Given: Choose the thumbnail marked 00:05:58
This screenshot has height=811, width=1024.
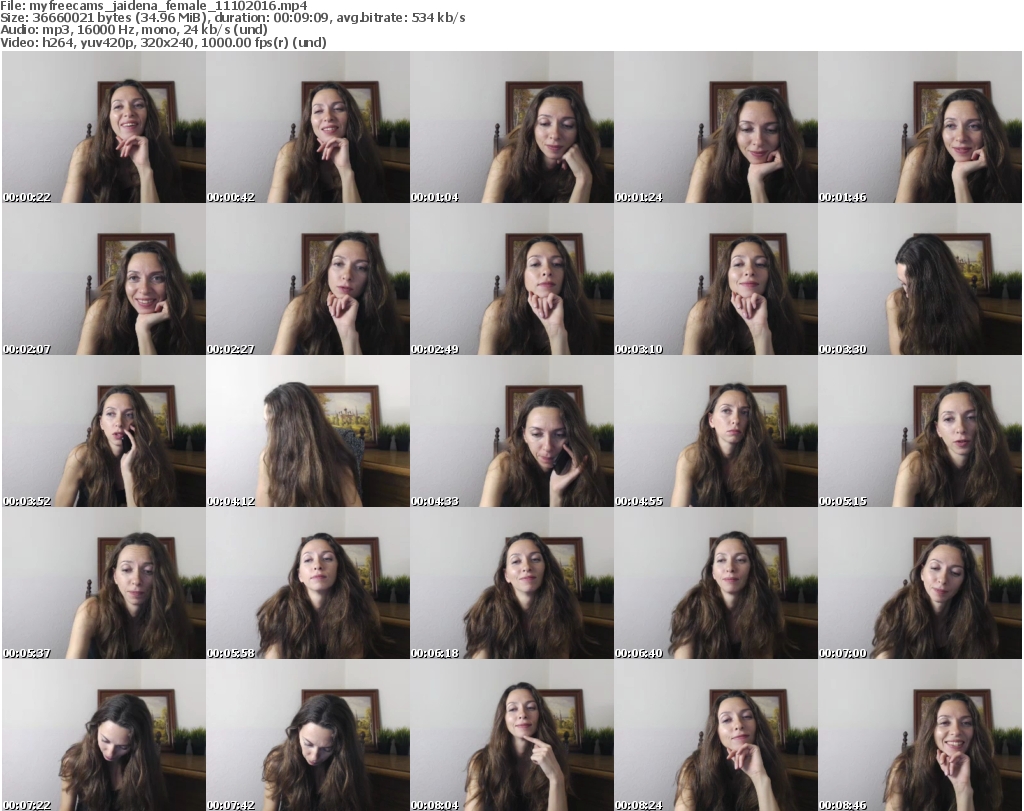Looking at the screenshot, I should 308,583.
